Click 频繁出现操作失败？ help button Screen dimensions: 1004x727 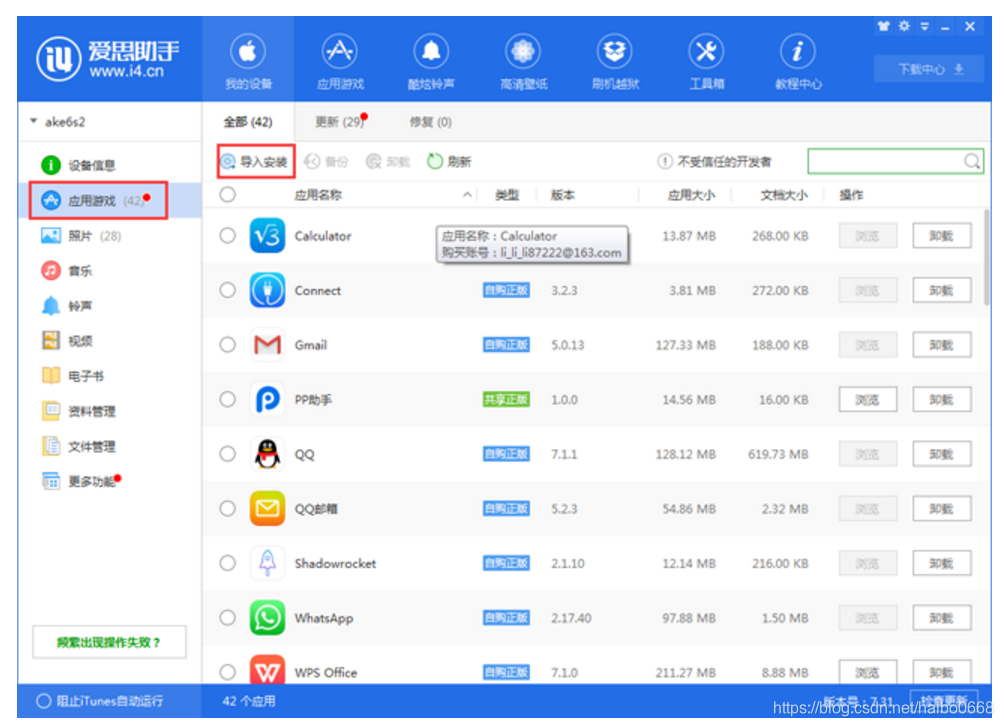pyautogui.click(x=109, y=642)
